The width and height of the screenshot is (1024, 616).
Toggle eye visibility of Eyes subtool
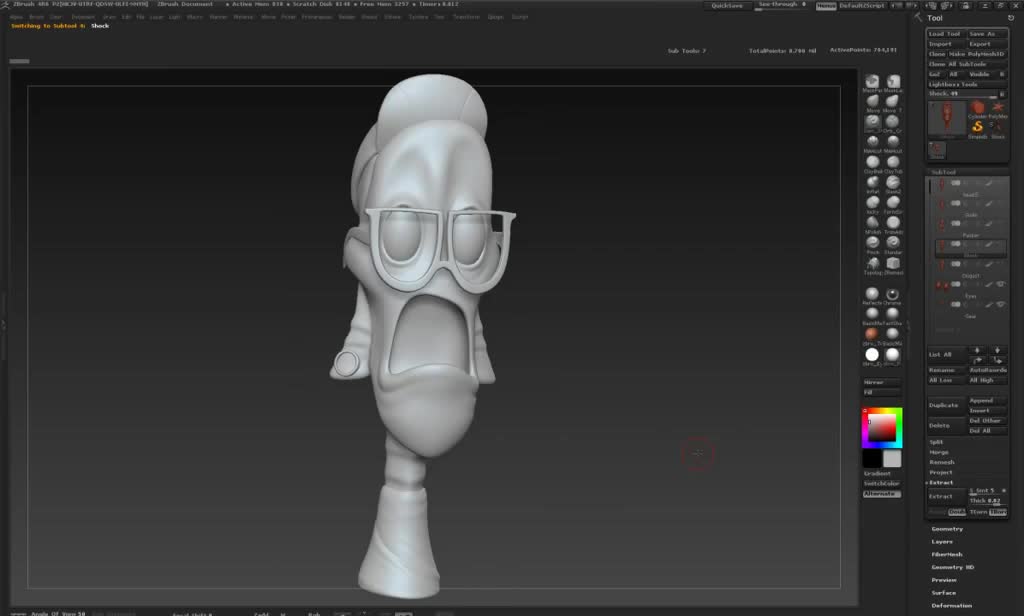pos(1000,284)
